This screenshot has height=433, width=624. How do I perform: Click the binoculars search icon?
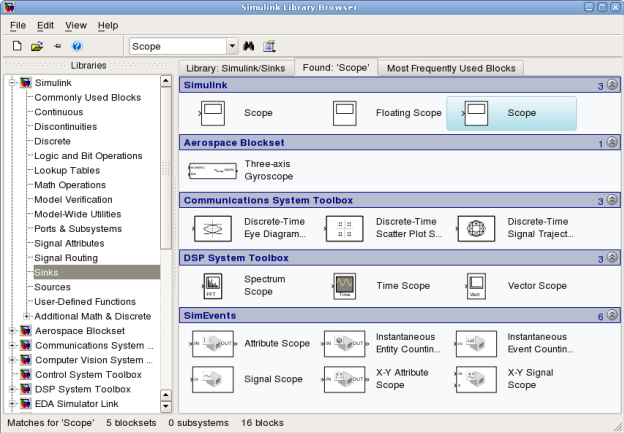[249, 46]
